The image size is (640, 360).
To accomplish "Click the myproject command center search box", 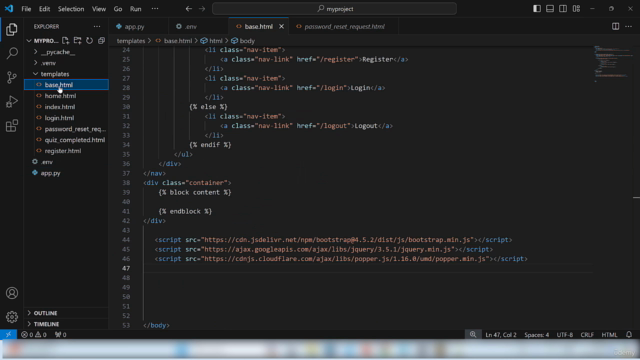I will [334, 9].
